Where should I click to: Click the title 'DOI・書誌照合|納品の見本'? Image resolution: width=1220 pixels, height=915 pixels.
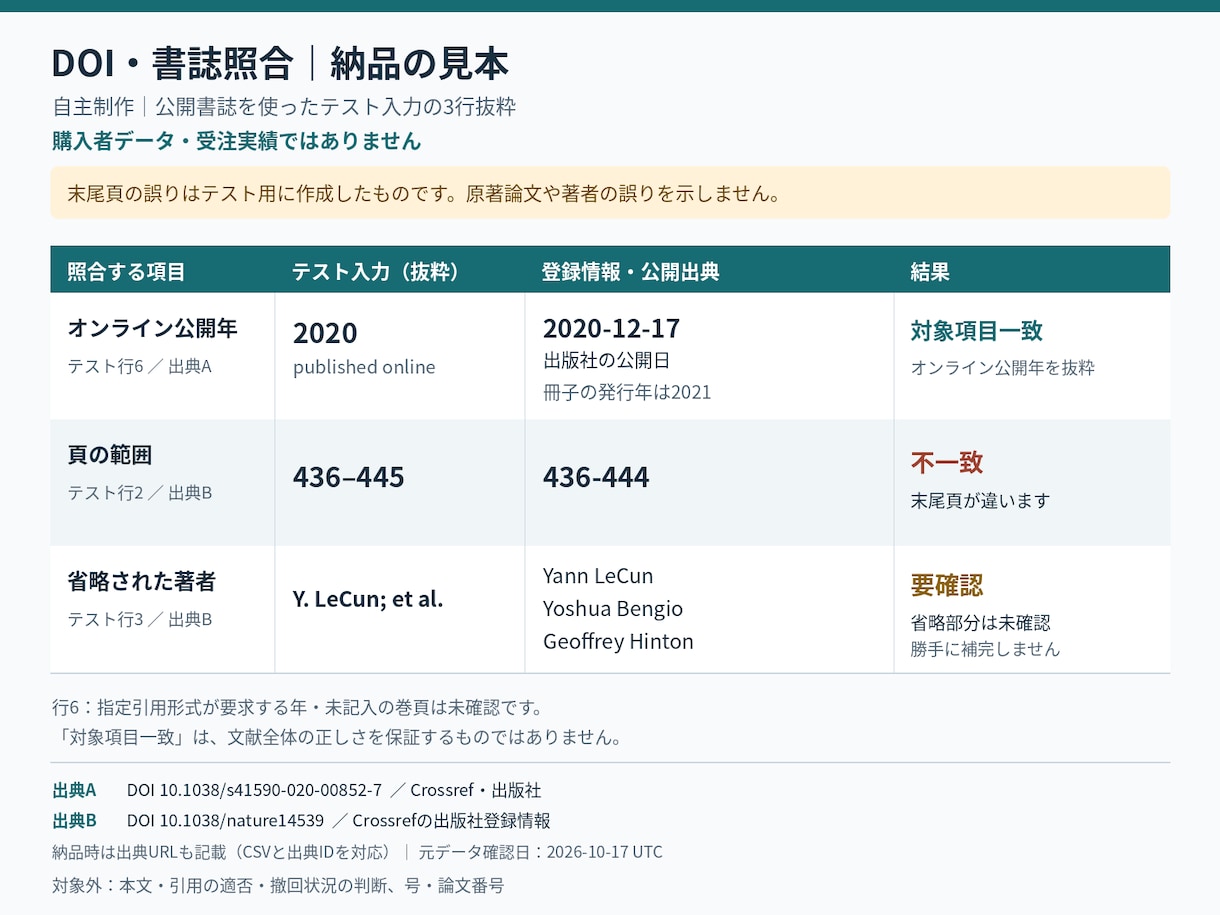(x=280, y=63)
